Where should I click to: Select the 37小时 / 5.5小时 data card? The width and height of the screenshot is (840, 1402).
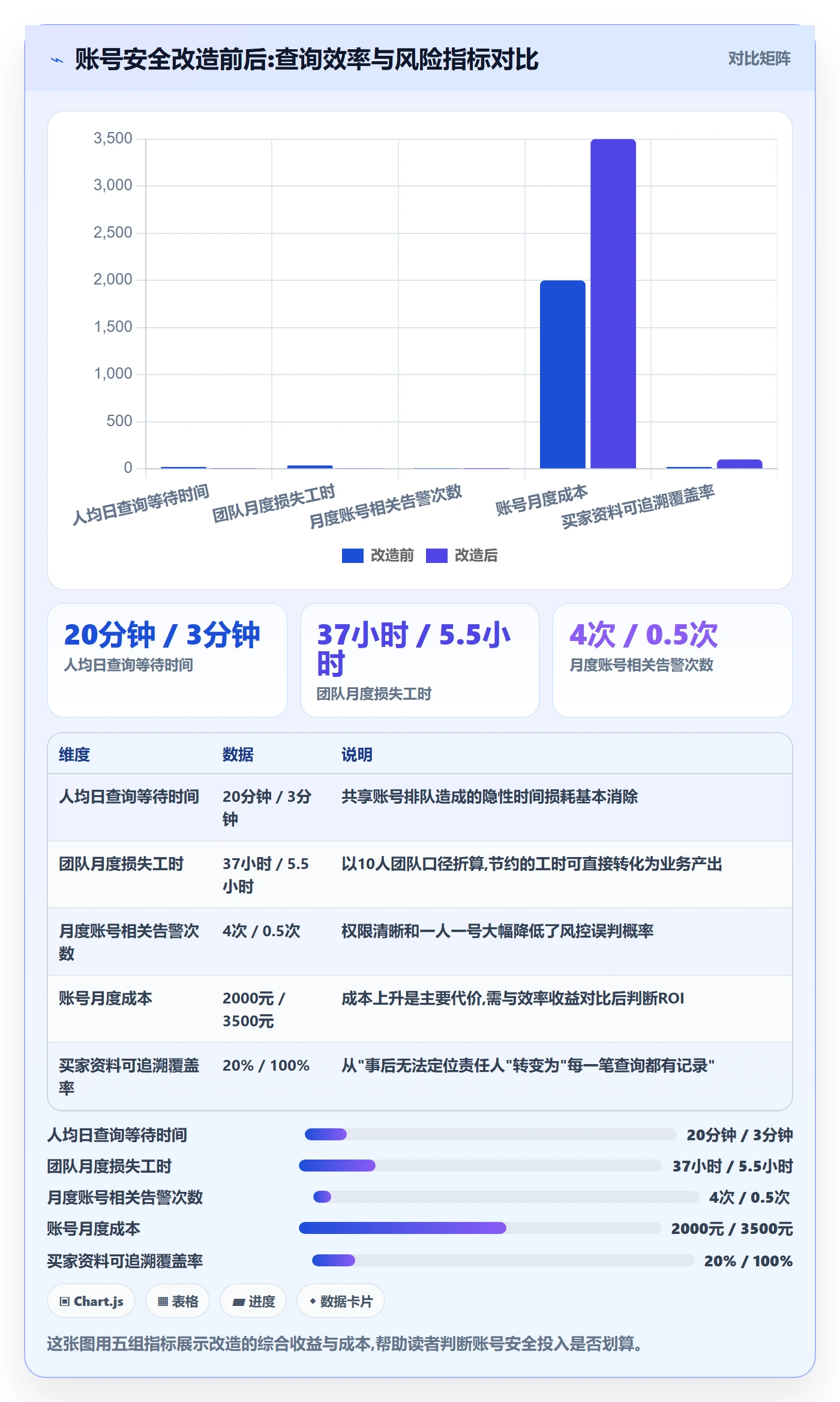[x=420, y=660]
